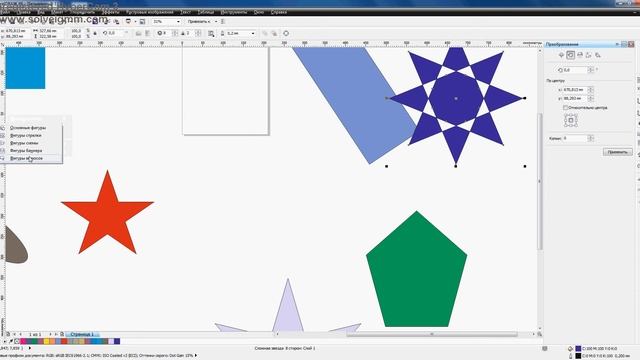Click the mirror vertically icon
Screen dimensions: 640x360
pos(147,33)
